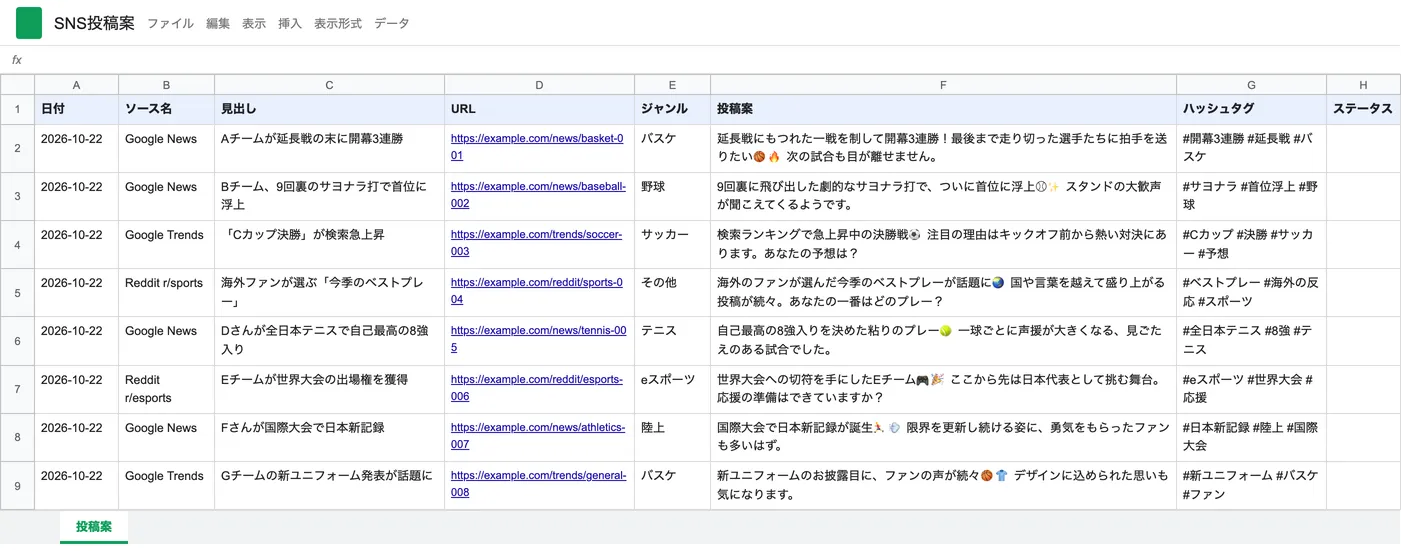Image resolution: width=1401 pixels, height=551 pixels.
Task: Open the データ menu
Action: coord(392,23)
